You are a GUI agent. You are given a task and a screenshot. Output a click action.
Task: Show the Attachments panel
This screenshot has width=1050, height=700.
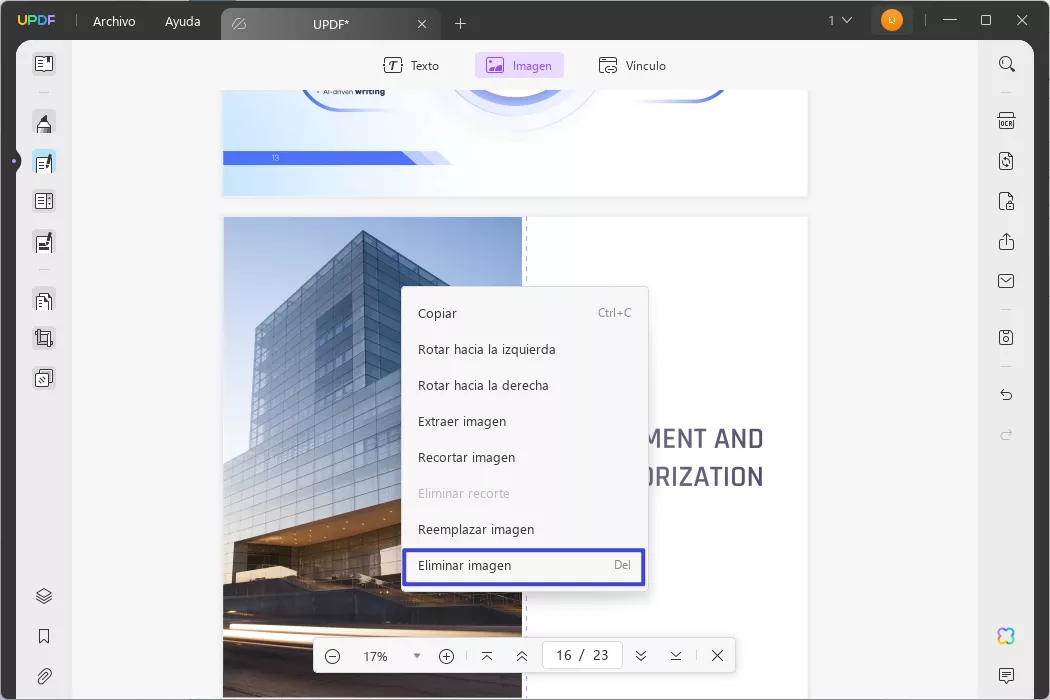point(44,676)
